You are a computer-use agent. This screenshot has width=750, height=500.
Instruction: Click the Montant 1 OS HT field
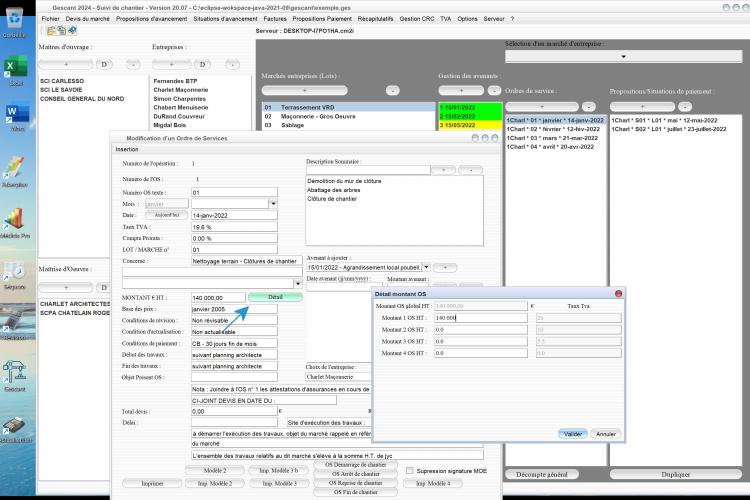[481, 318]
